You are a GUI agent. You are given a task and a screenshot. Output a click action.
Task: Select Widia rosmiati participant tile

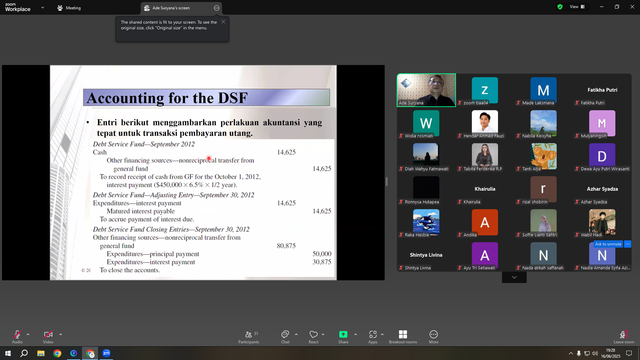[x=426, y=123]
